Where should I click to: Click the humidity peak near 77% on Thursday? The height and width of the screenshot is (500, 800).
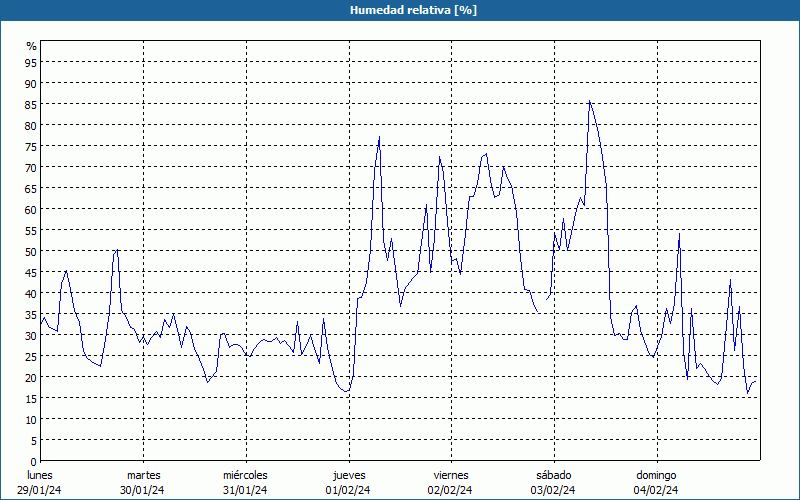click(x=379, y=137)
